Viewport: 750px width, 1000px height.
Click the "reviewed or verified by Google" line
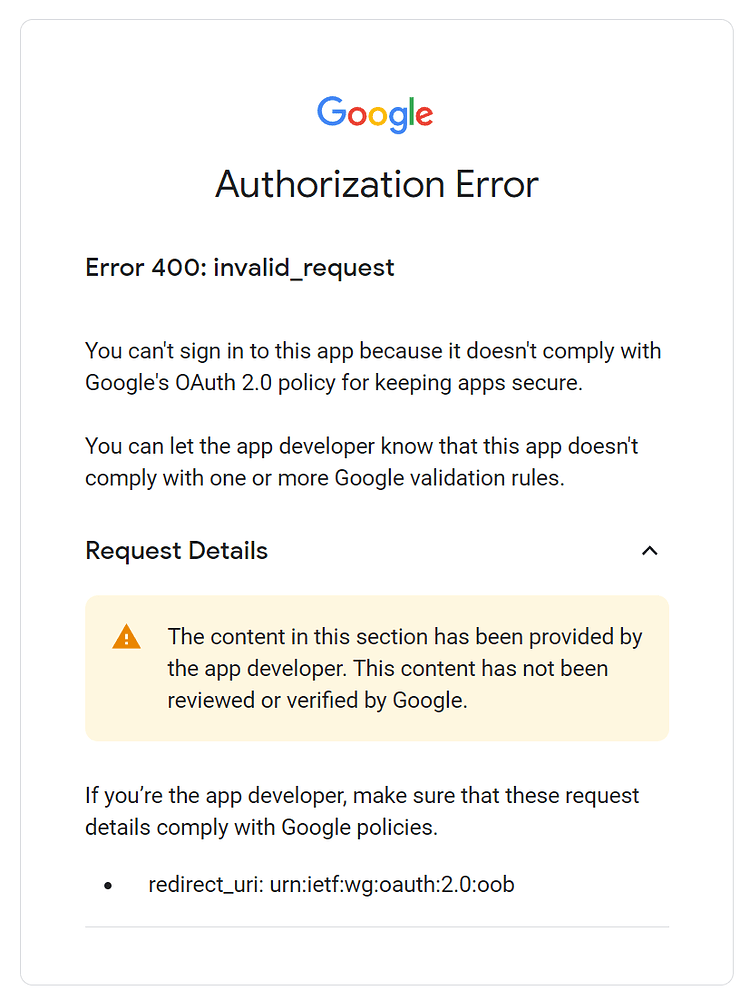(x=317, y=700)
